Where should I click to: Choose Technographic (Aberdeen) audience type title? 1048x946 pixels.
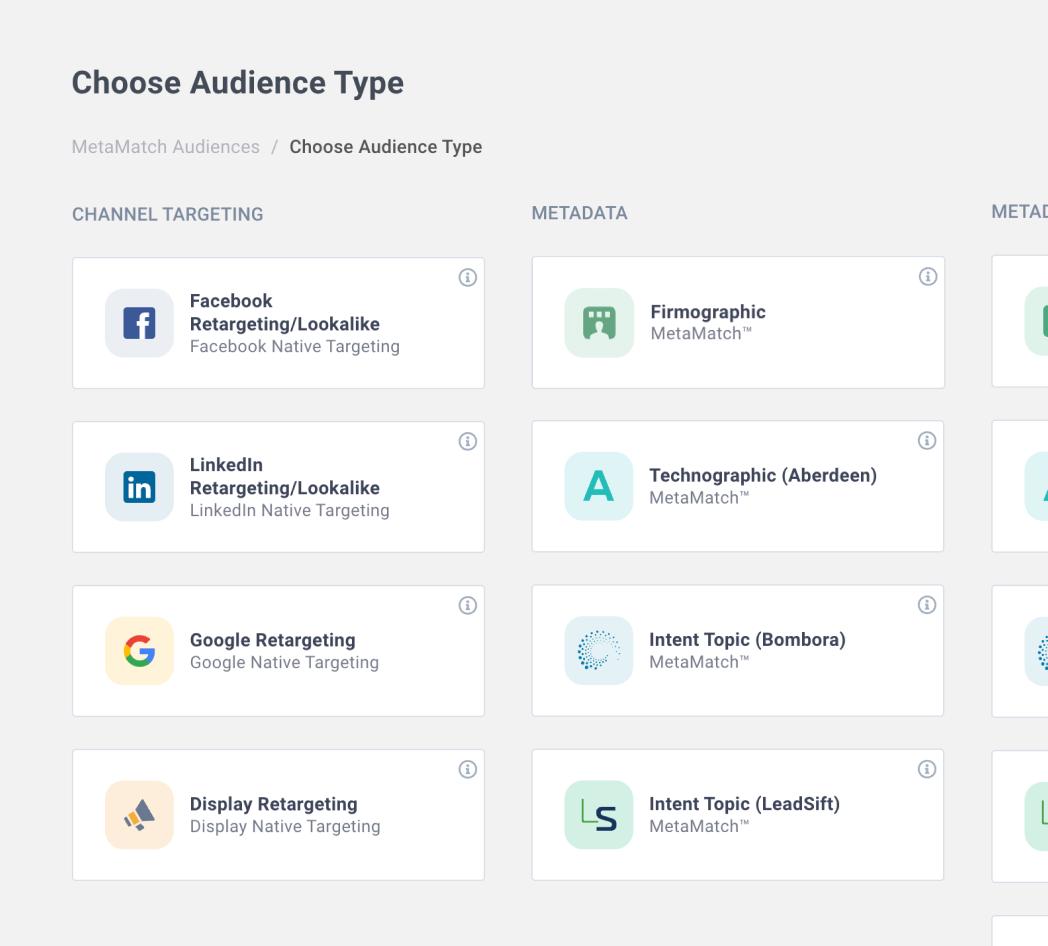coord(762,476)
